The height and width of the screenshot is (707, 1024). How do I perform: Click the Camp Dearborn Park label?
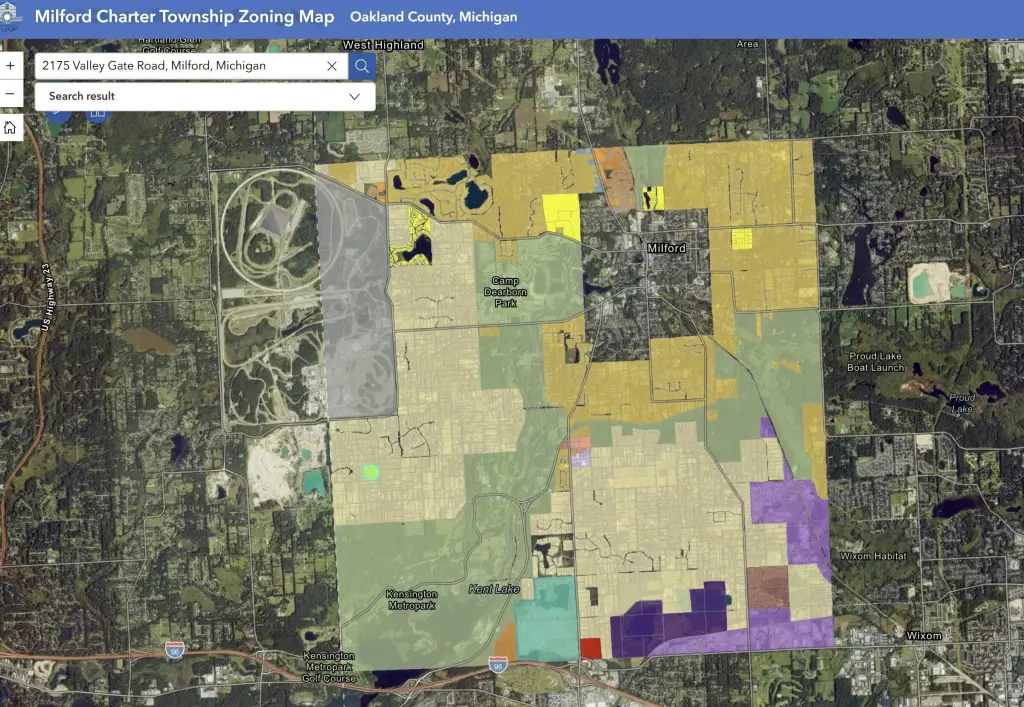click(505, 292)
